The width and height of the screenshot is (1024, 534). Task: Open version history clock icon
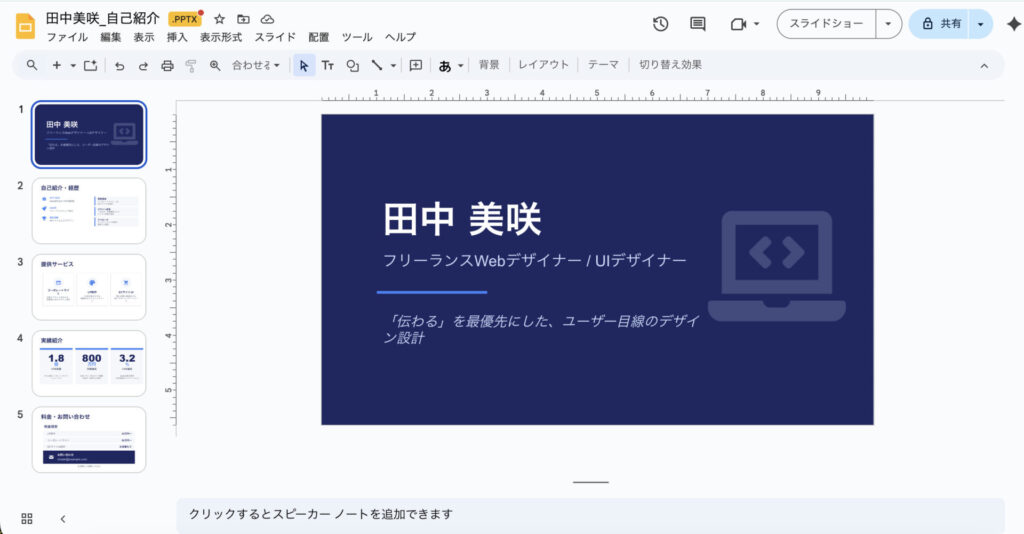(660, 24)
